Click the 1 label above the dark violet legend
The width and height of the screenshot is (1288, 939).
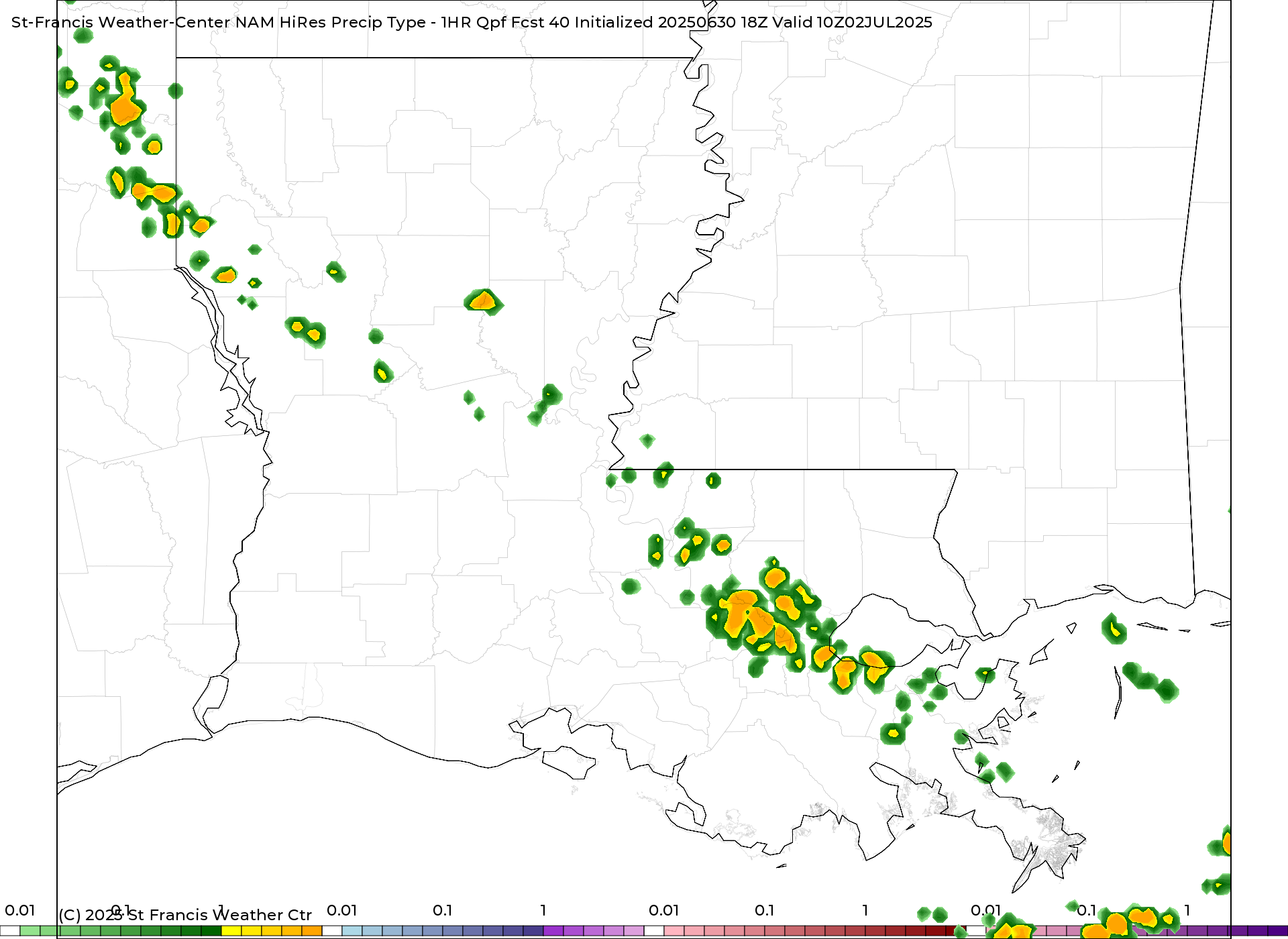1187,910
